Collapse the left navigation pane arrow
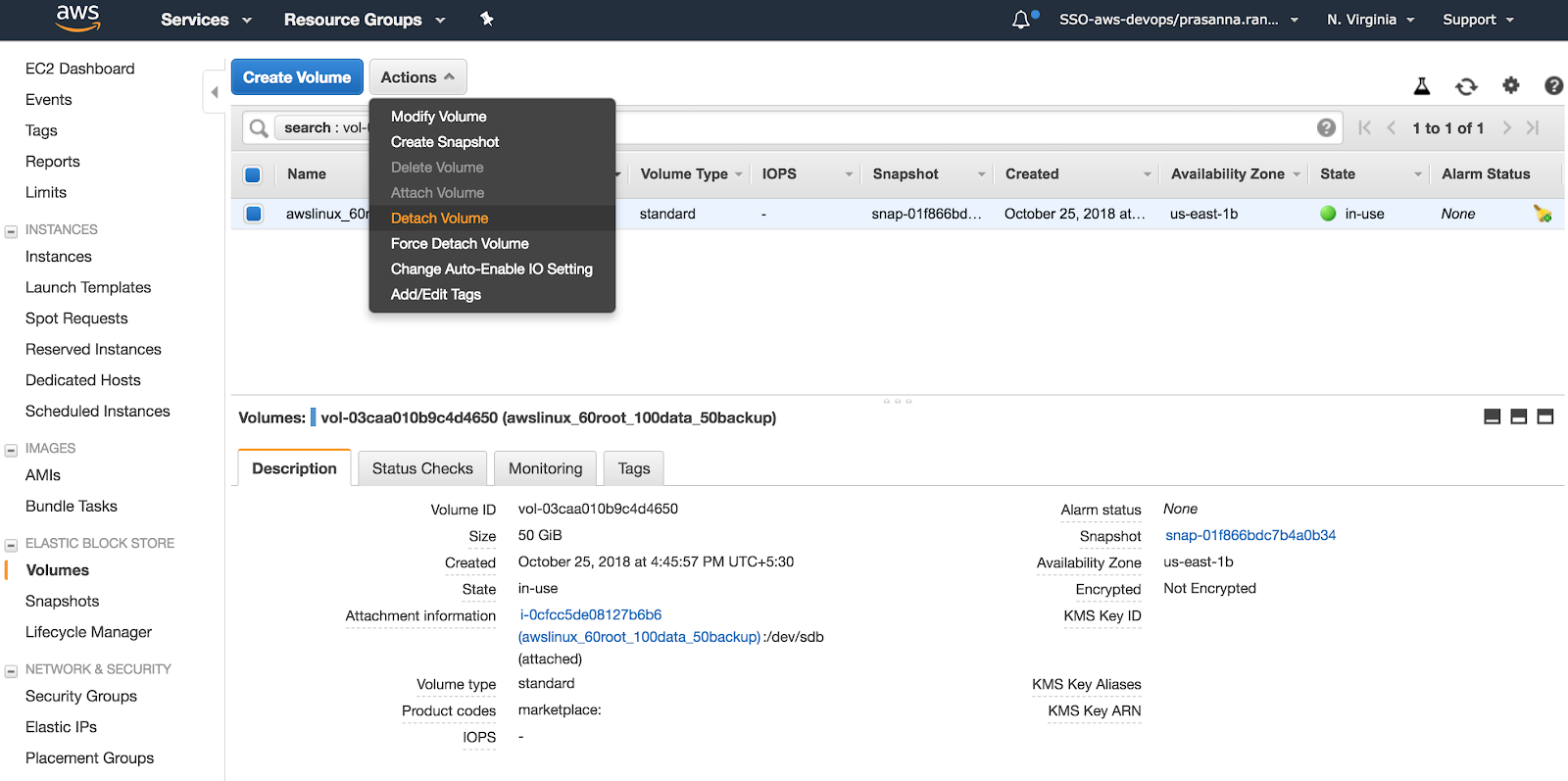Screen dimensions: 1568x781 (215, 92)
